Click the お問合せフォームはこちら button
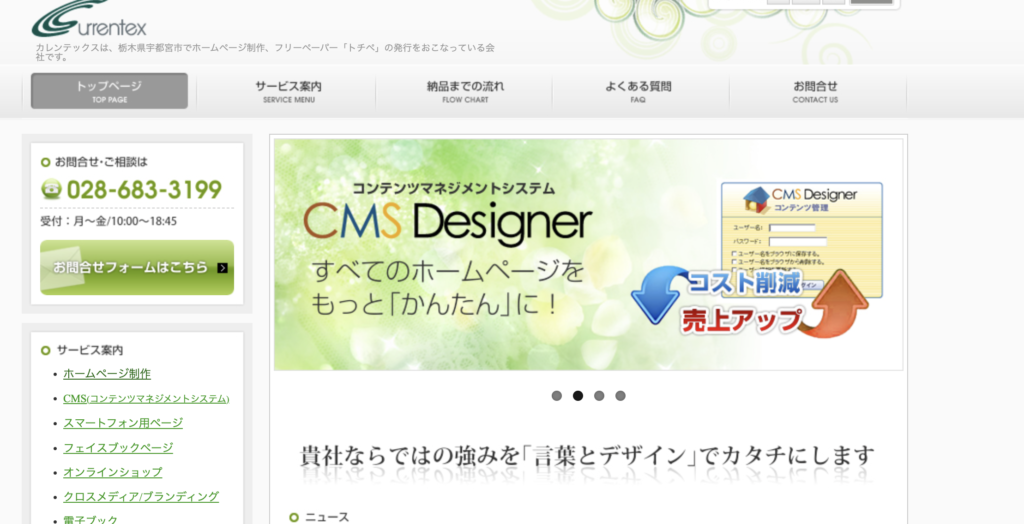 (137, 267)
